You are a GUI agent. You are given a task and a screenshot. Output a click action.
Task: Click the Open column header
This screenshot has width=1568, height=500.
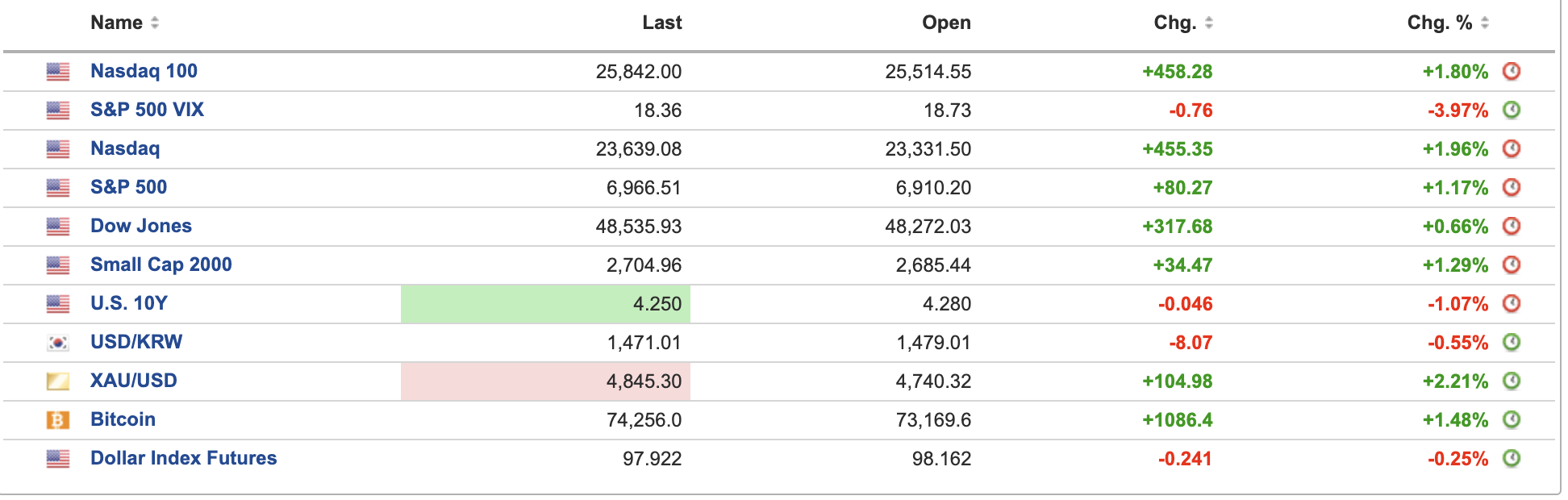coord(946,23)
